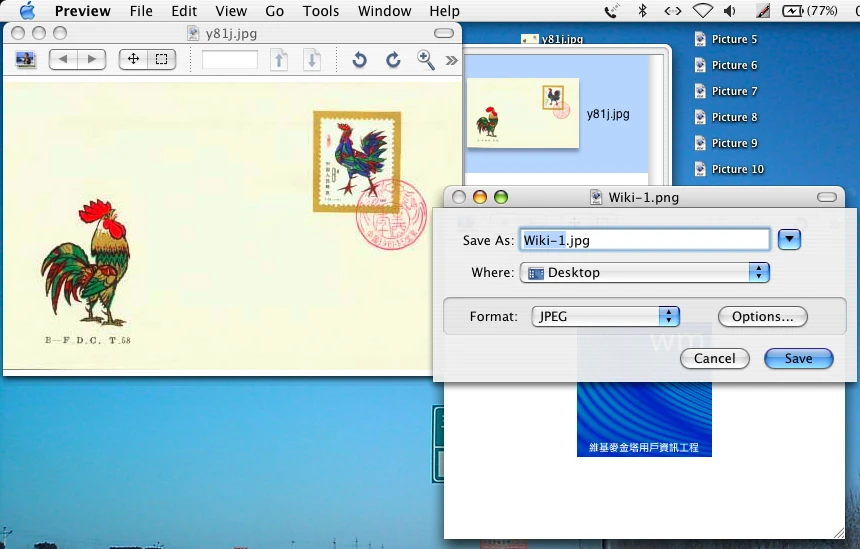Open the Picture 8 desktop file

coord(727,117)
